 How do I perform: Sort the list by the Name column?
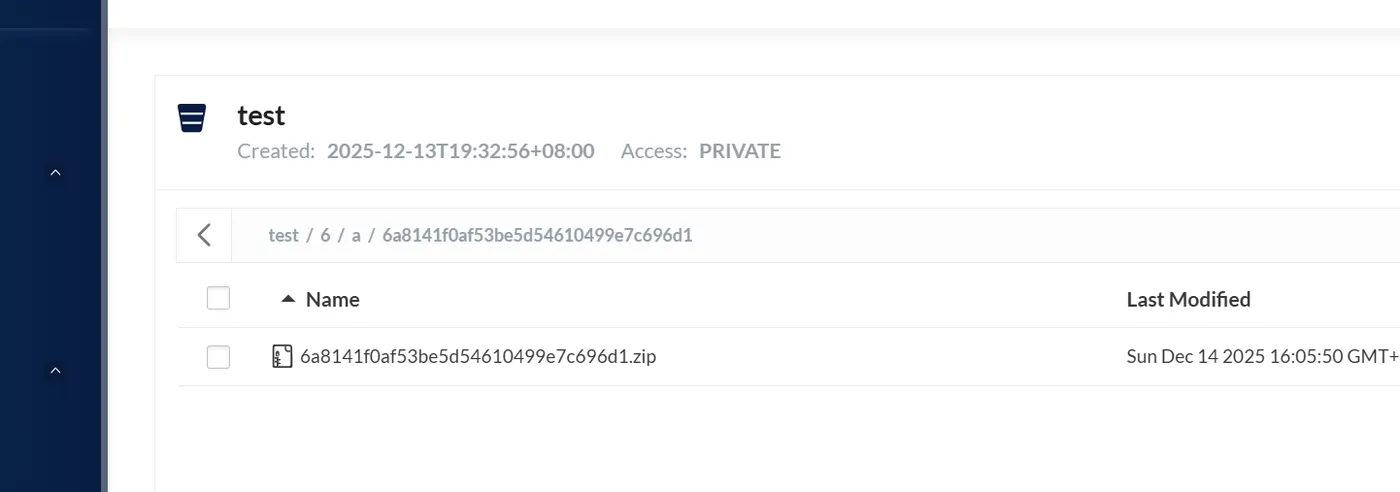(332, 299)
